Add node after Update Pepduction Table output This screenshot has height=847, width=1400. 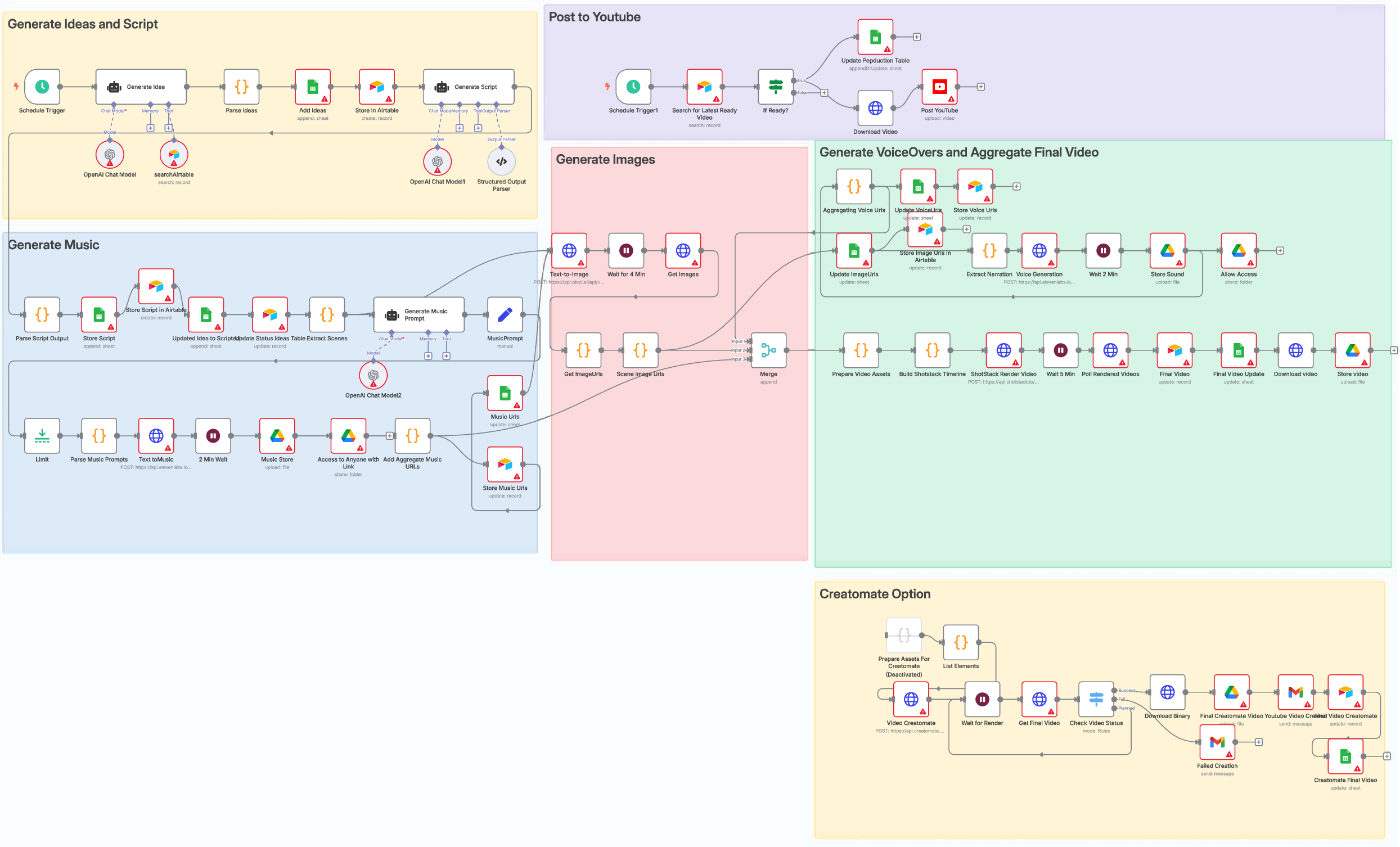click(x=916, y=37)
